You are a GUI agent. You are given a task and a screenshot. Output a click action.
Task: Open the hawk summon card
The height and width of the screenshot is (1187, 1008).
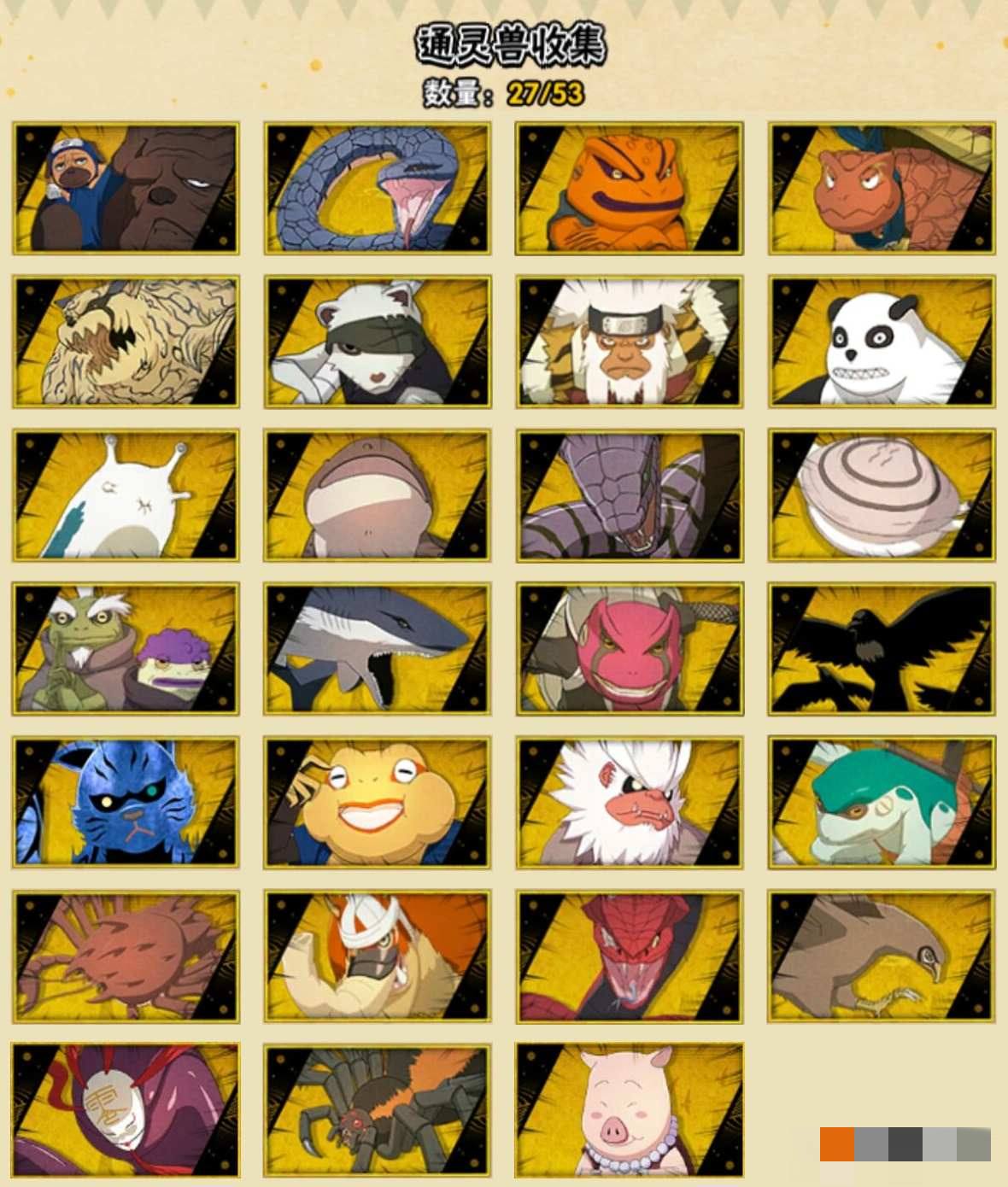pos(882,956)
